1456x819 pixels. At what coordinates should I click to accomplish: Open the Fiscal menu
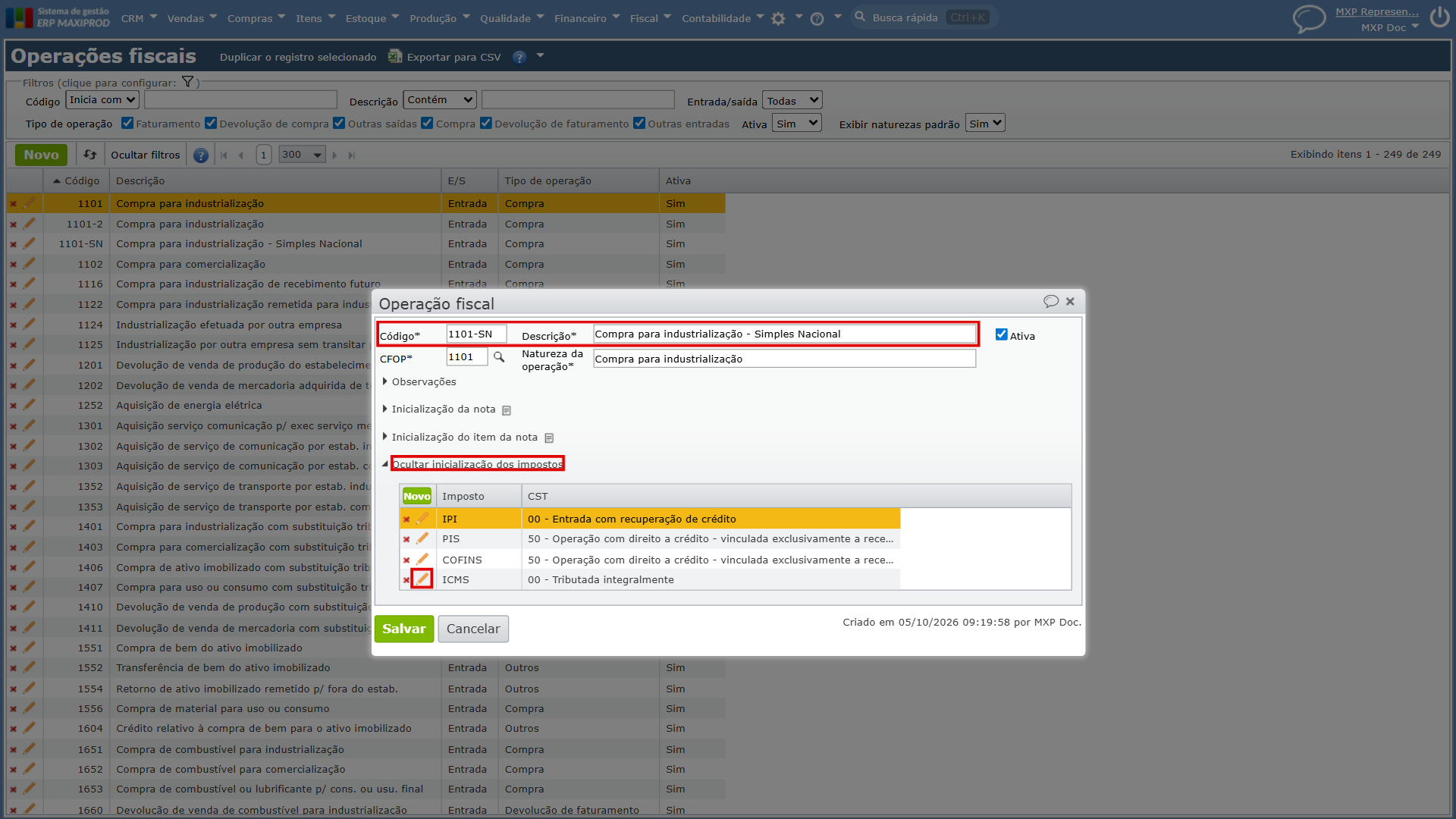point(651,18)
